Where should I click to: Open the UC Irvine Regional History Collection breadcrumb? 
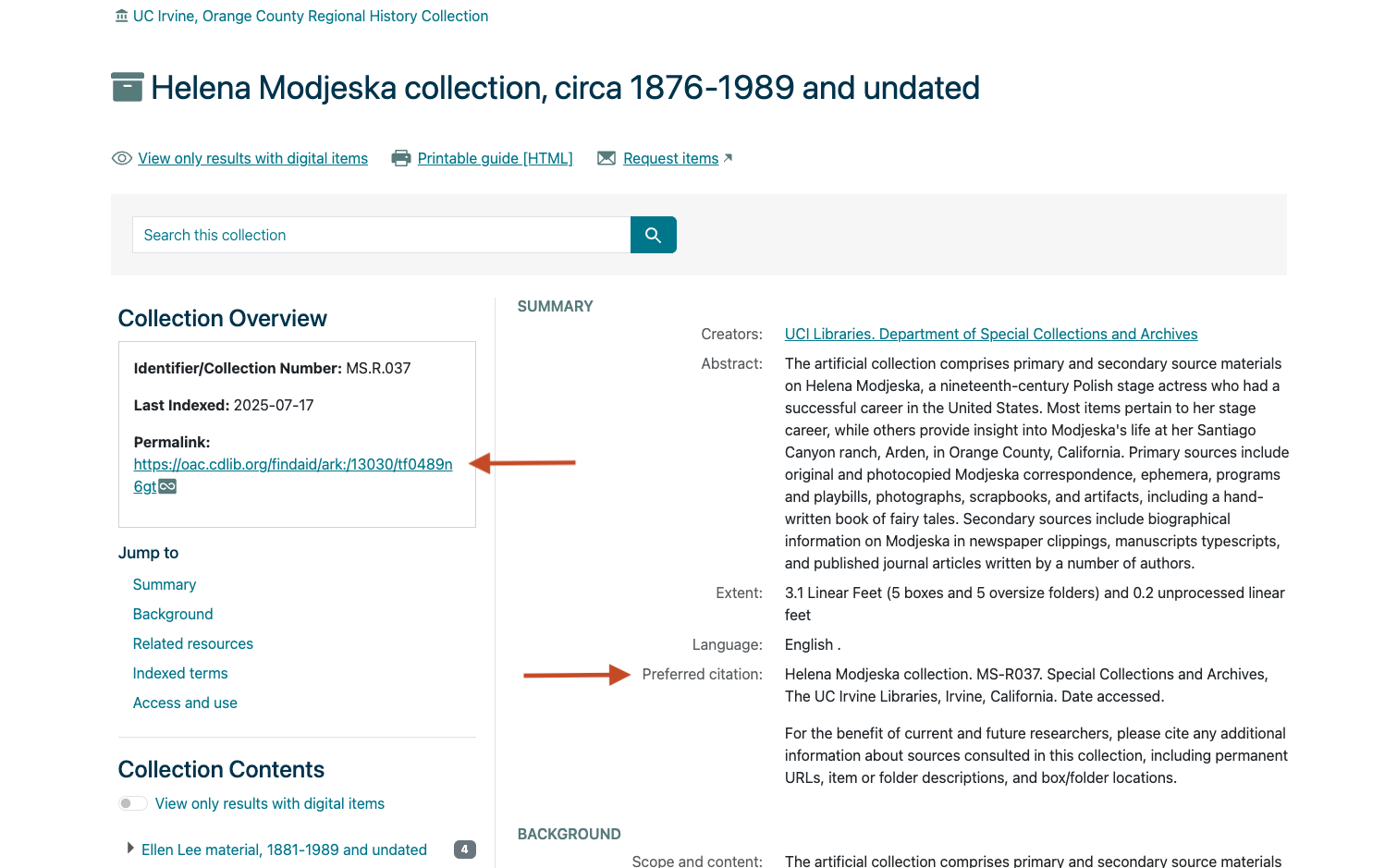pyautogui.click(x=310, y=16)
